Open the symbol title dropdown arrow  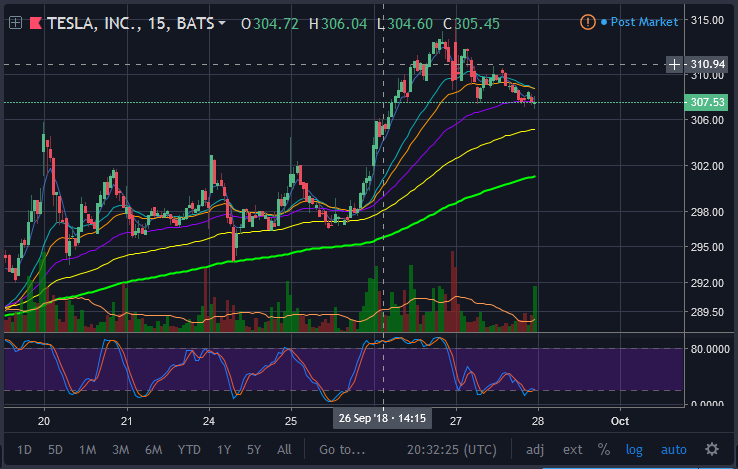tap(222, 23)
